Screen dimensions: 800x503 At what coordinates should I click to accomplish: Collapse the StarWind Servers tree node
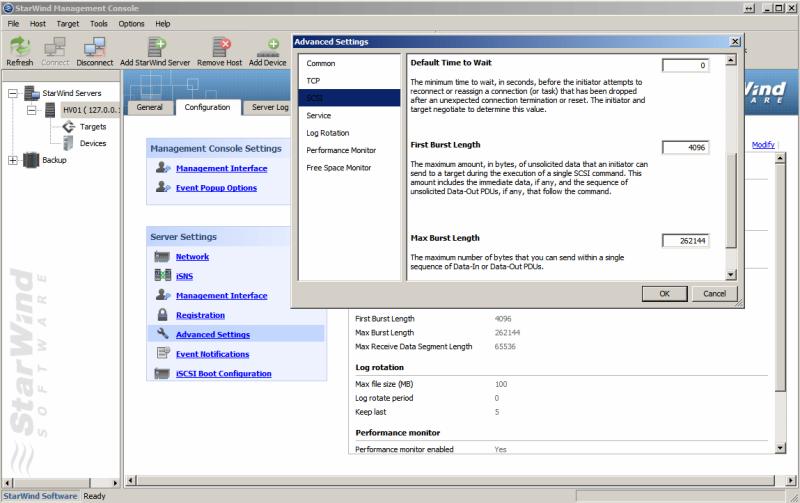[13, 93]
